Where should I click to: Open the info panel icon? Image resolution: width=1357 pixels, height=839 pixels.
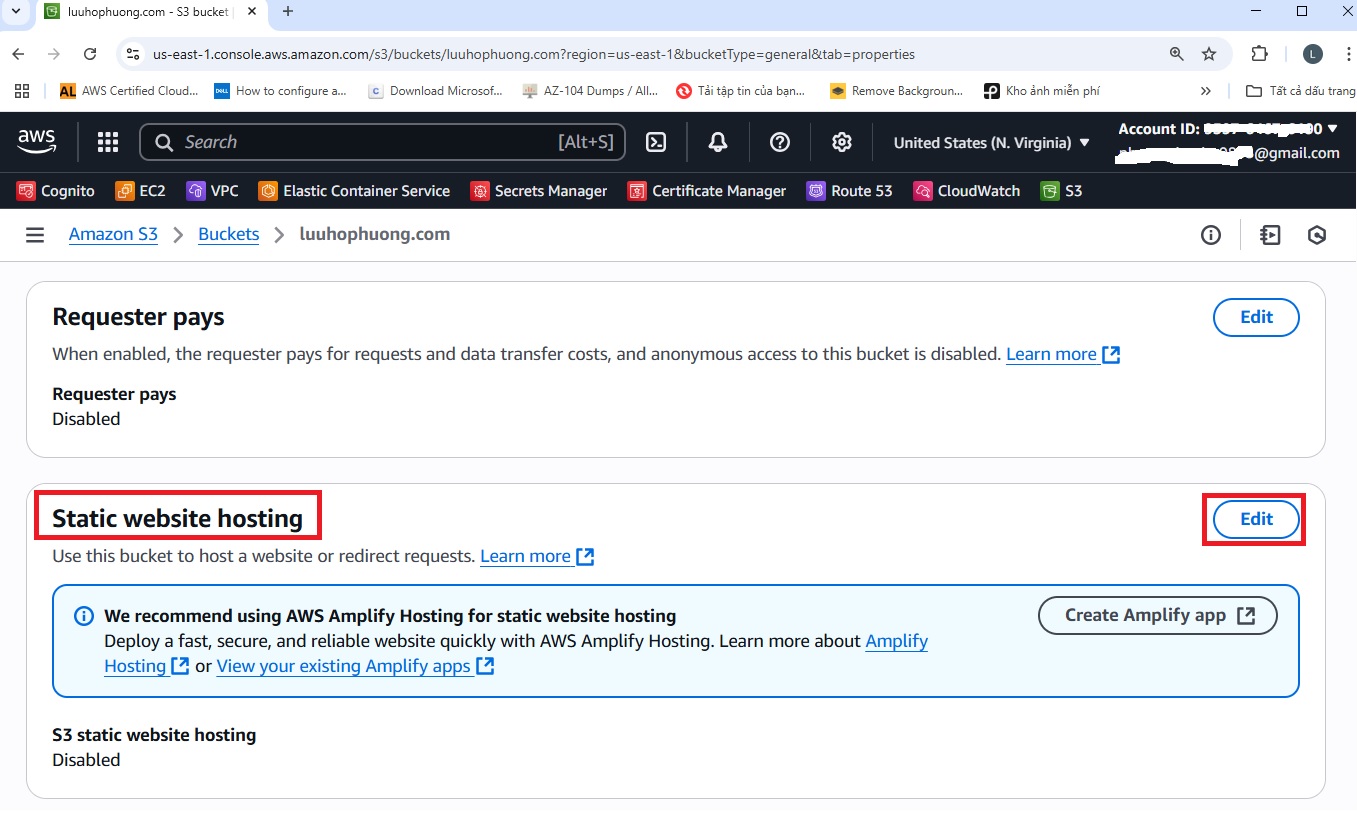[1210, 235]
